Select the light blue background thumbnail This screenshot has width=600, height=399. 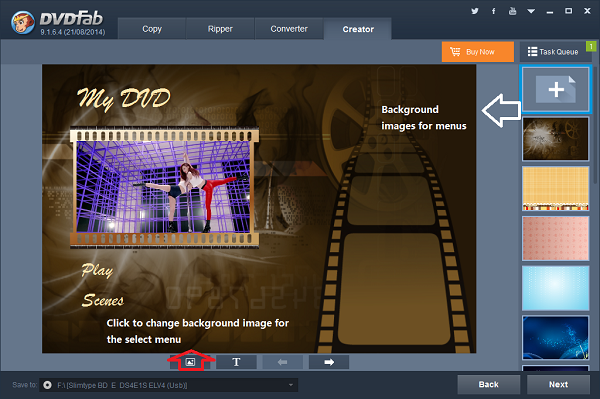555,288
